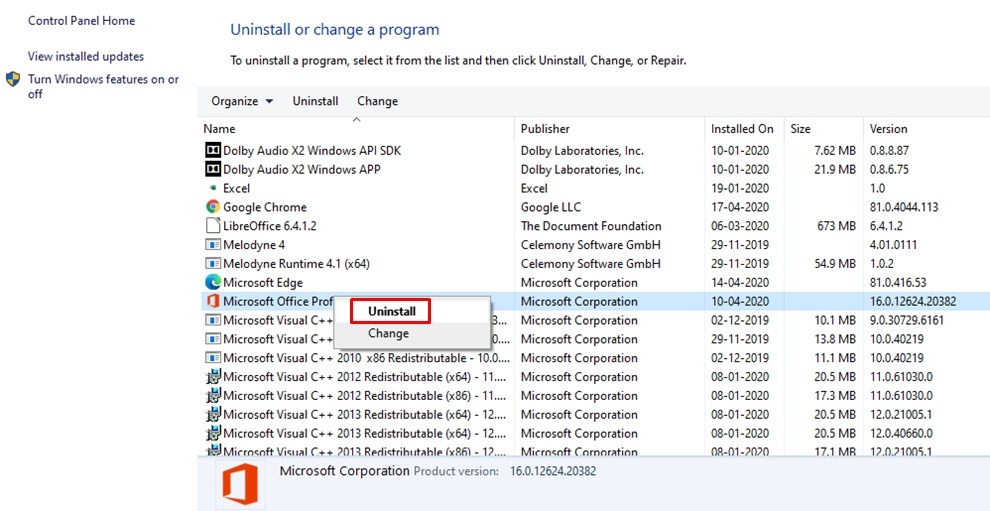Click version 4.01.0111 cell

point(893,244)
